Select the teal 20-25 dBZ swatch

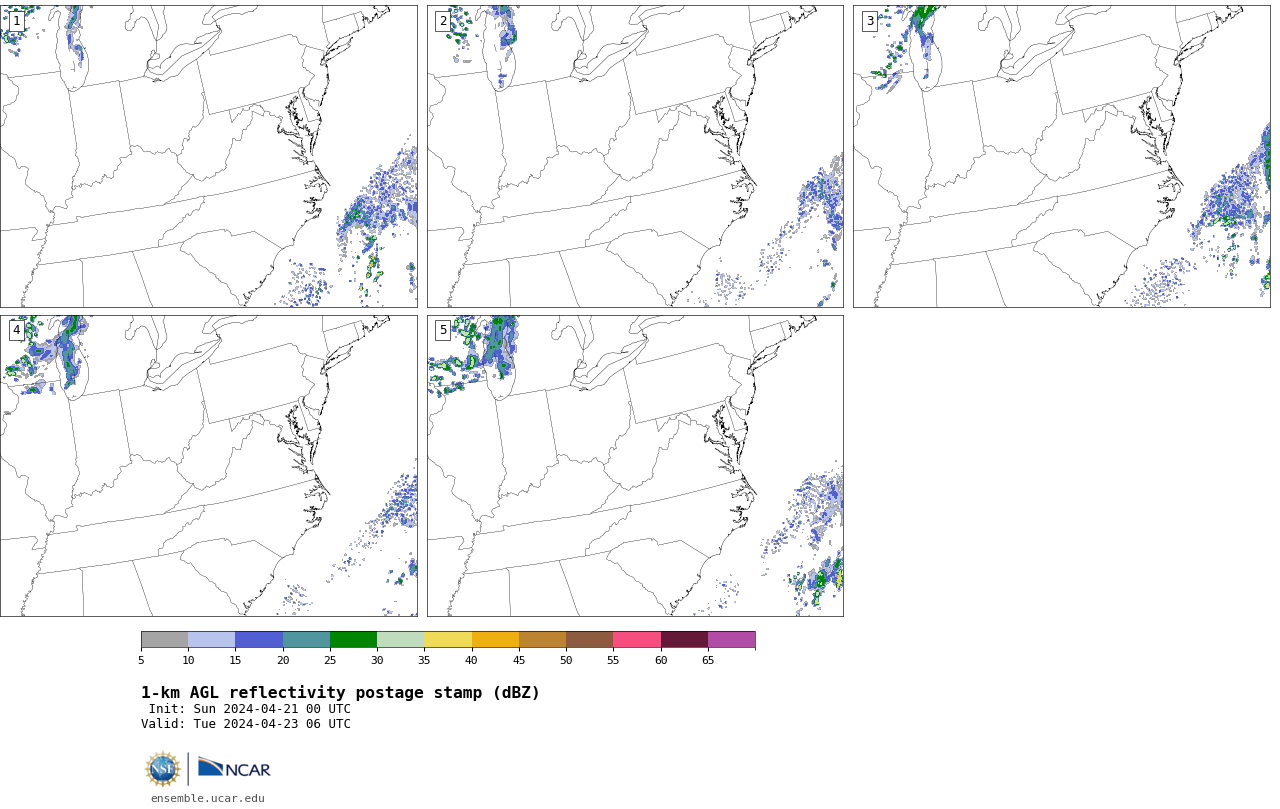tap(306, 640)
